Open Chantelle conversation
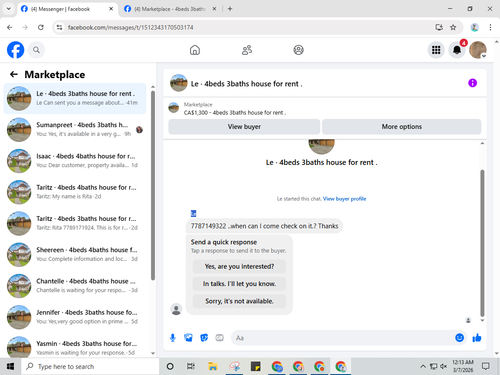 75,286
